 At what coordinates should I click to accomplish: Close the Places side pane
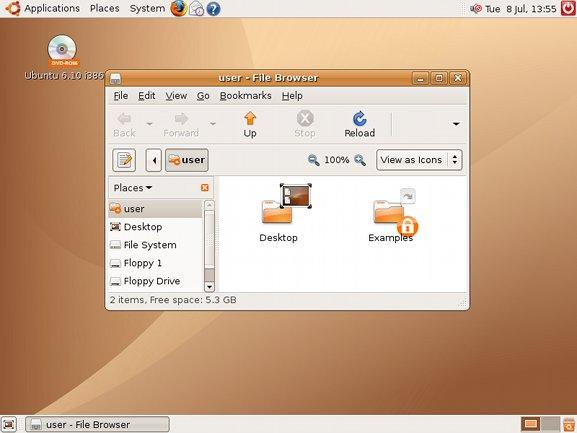pyautogui.click(x=205, y=188)
